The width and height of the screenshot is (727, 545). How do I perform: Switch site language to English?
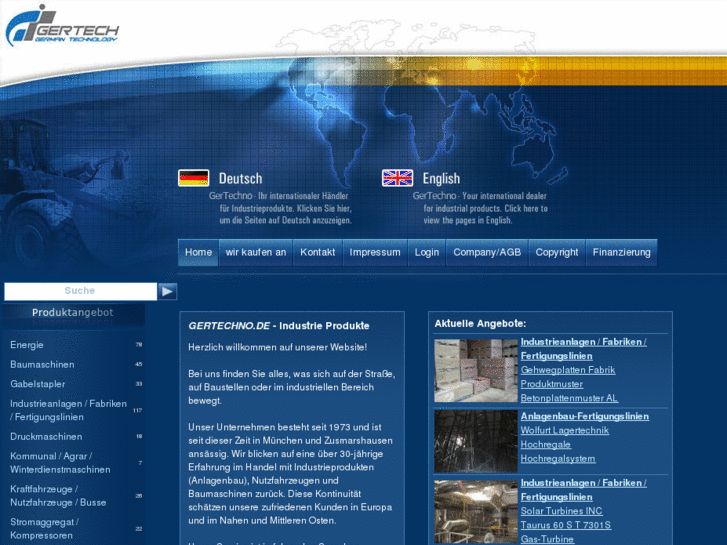pos(441,179)
